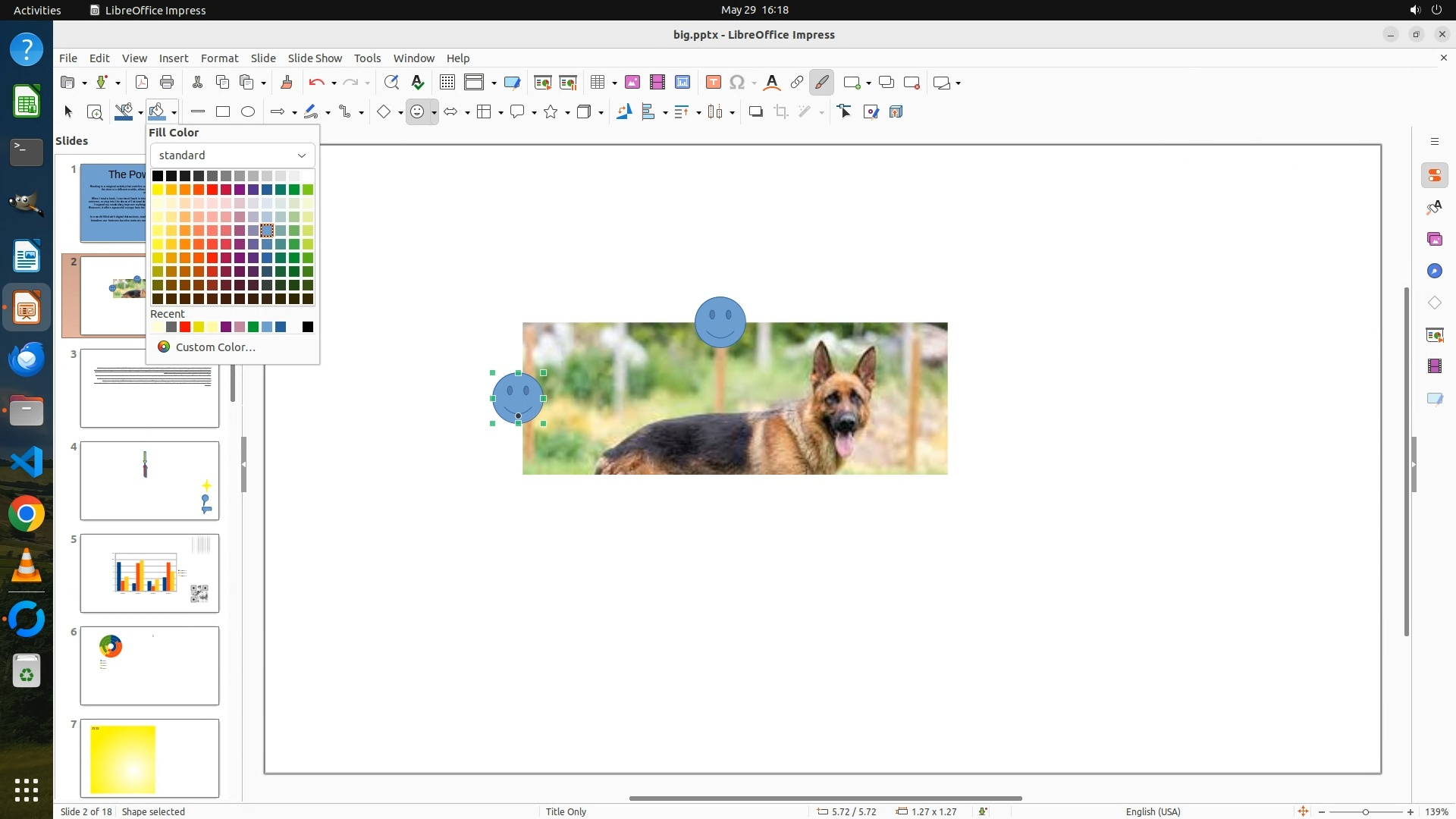The height and width of the screenshot is (819, 1456).
Task: Toggle the Shadow button
Action: click(755, 112)
